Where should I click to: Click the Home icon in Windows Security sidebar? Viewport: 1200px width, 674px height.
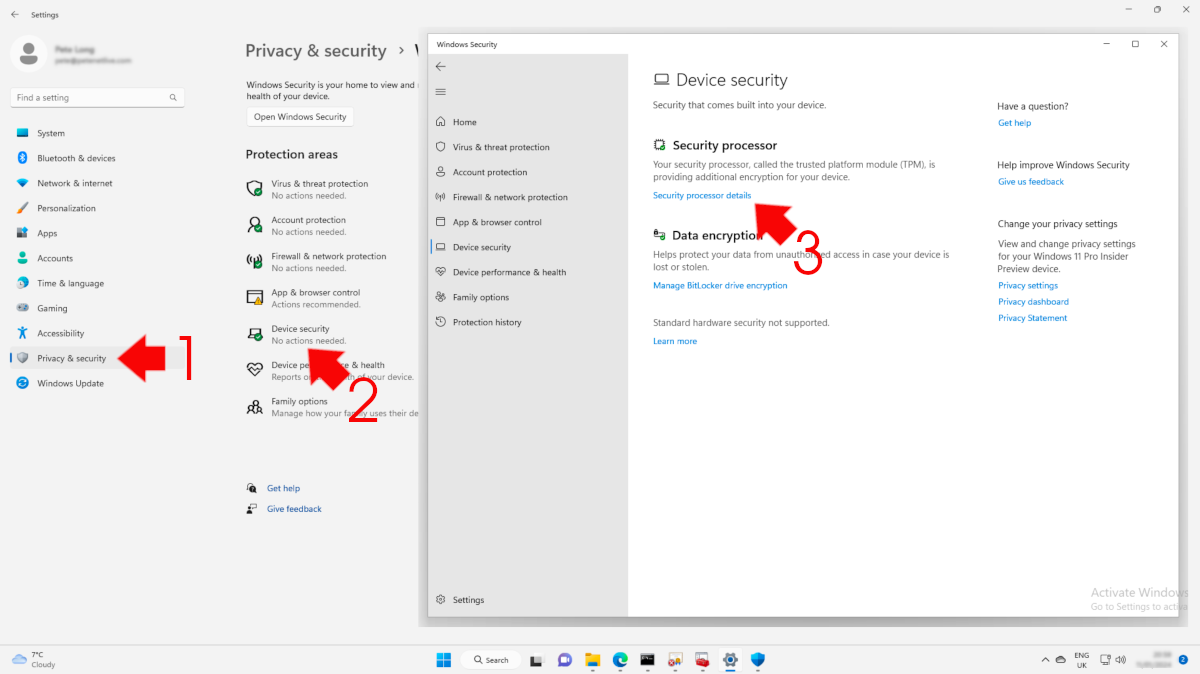(440, 122)
